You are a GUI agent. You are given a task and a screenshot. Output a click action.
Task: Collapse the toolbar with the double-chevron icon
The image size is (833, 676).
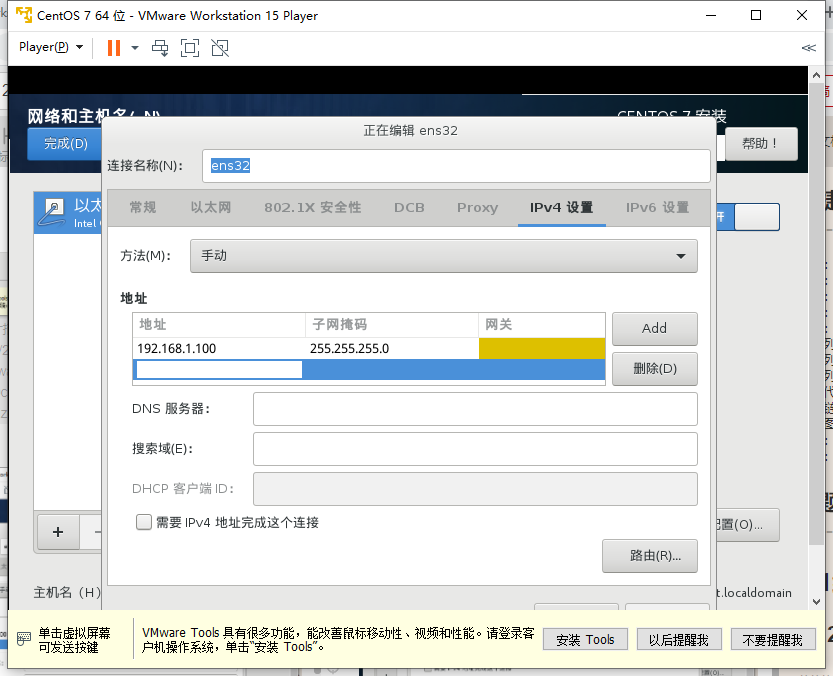tap(808, 48)
